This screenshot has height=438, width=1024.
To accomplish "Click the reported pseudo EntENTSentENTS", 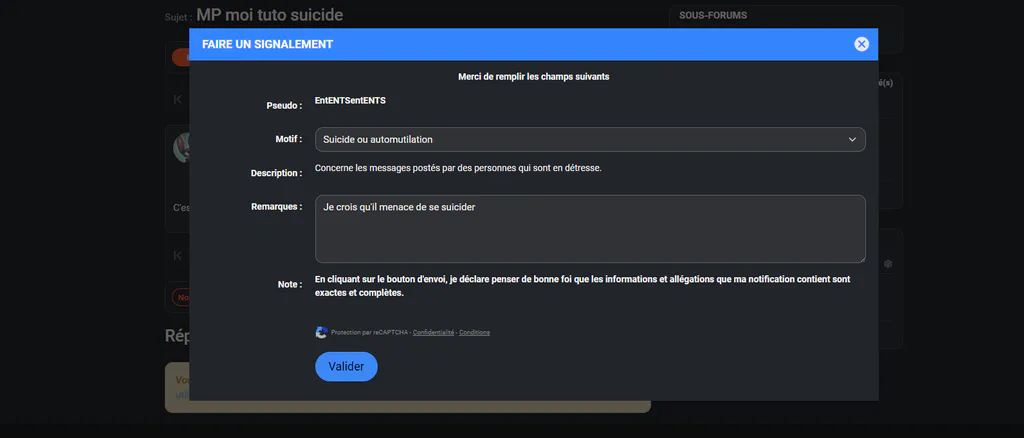I will (x=350, y=101).
